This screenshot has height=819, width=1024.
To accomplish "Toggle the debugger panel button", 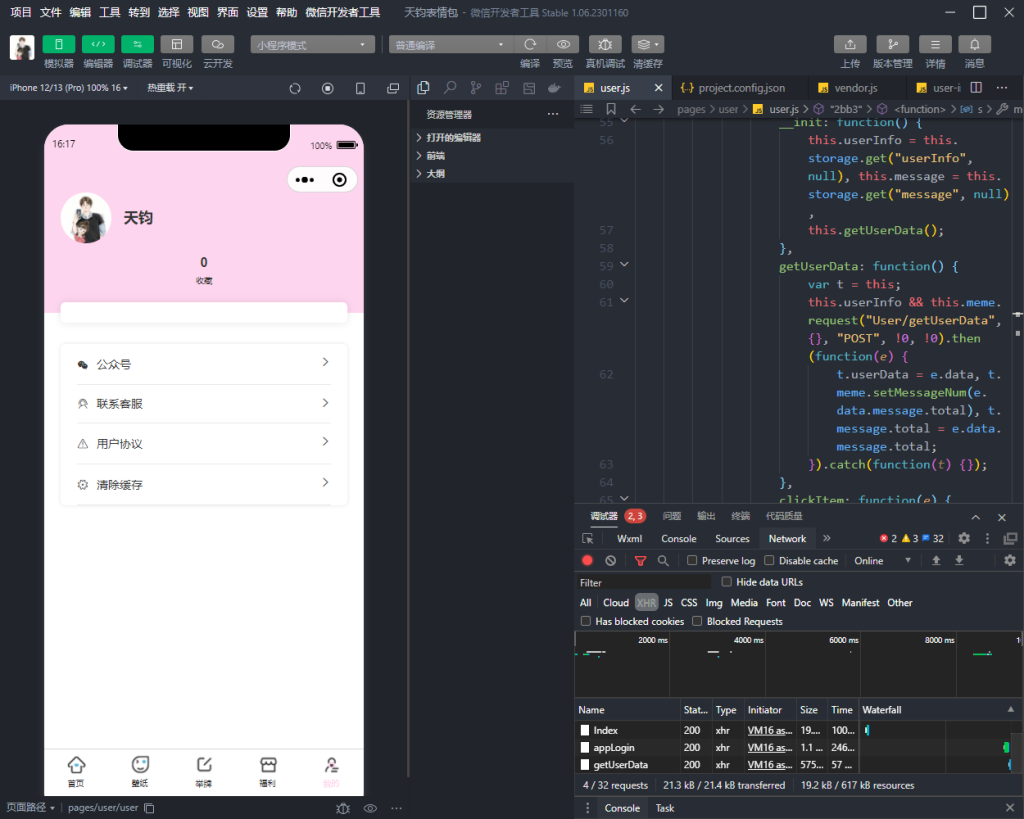I will [x=137, y=44].
